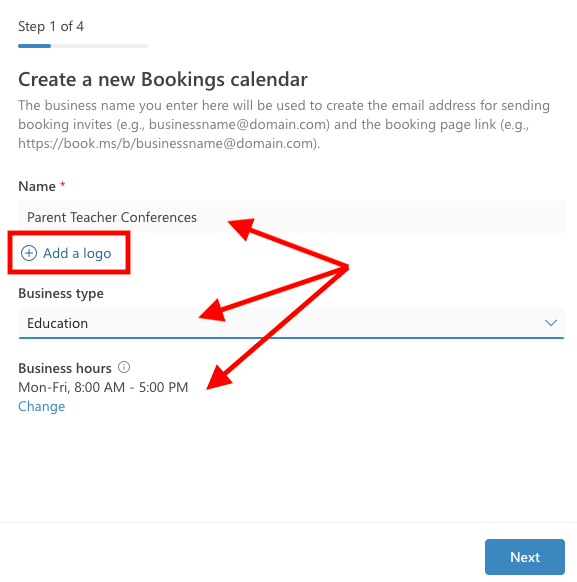This screenshot has width=577, height=582.
Task: Select the Add a logo link text
Action: 77,253
